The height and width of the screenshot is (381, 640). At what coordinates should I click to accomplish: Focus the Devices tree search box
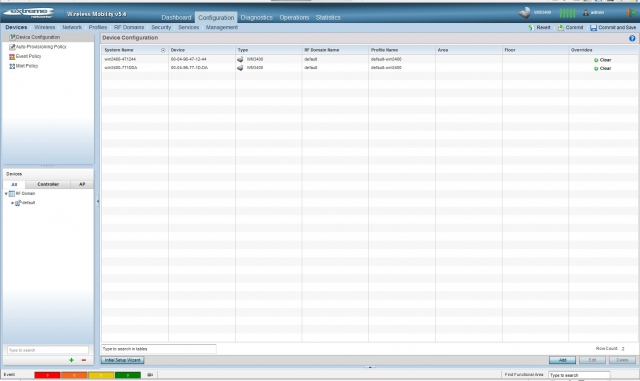tap(48, 350)
